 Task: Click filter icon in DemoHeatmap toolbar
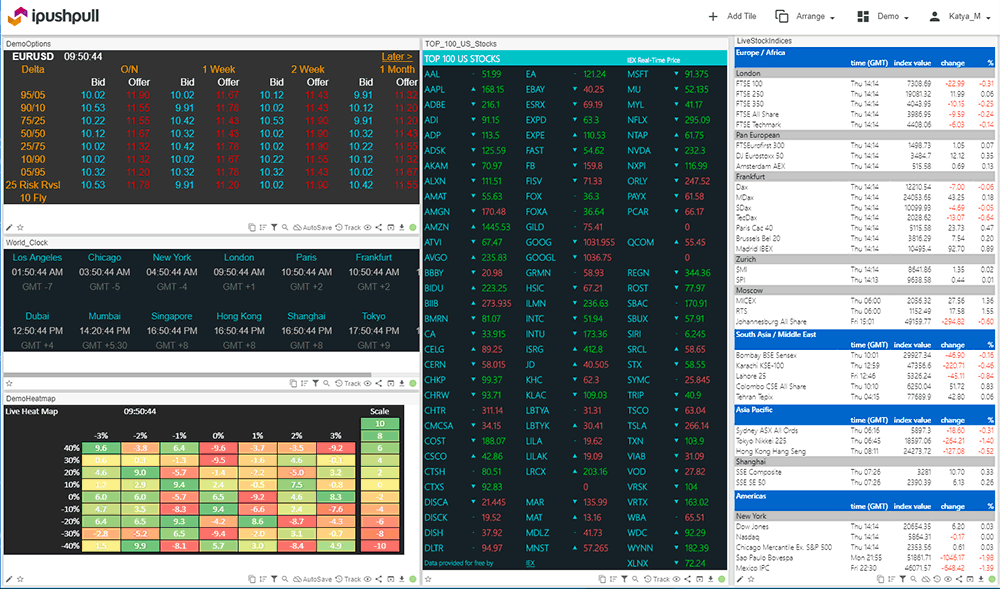click(x=274, y=579)
